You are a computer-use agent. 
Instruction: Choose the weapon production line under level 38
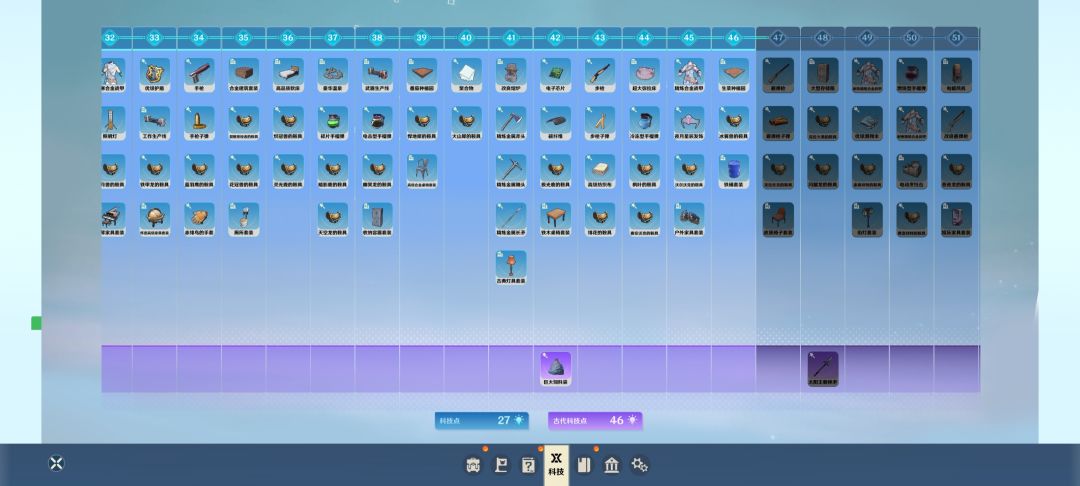pyautogui.click(x=377, y=75)
